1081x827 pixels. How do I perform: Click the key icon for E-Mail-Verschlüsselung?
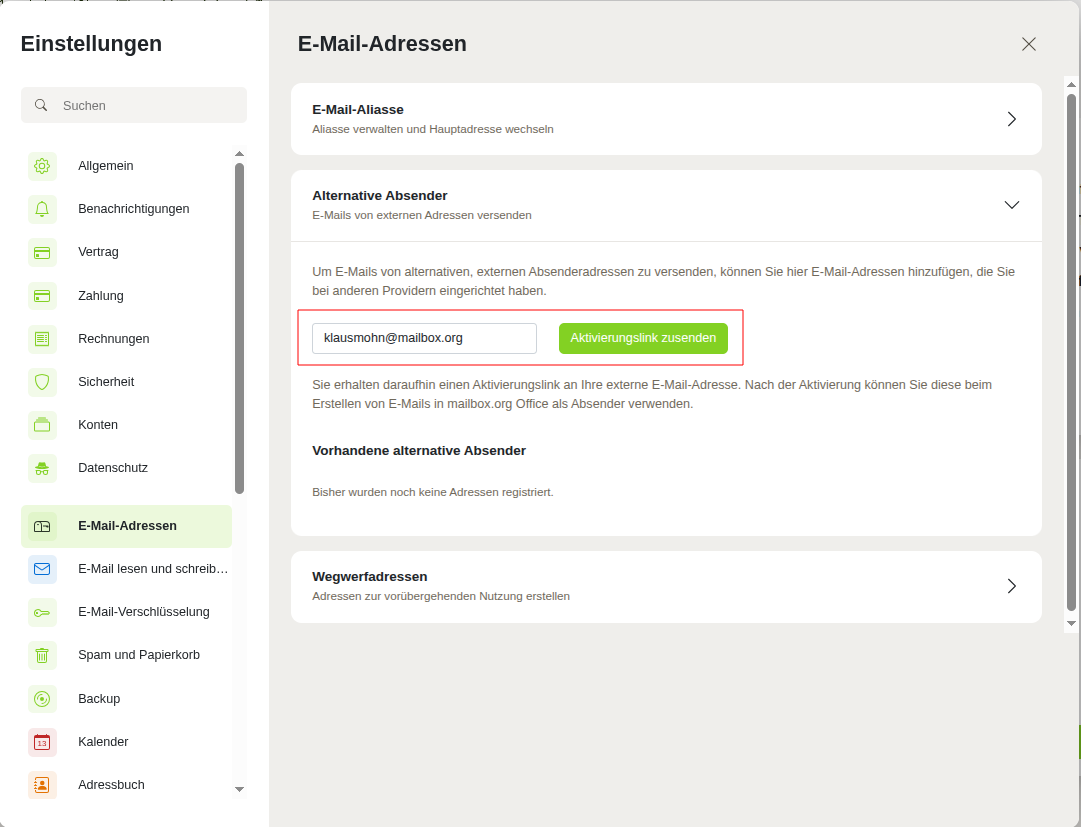pos(42,612)
